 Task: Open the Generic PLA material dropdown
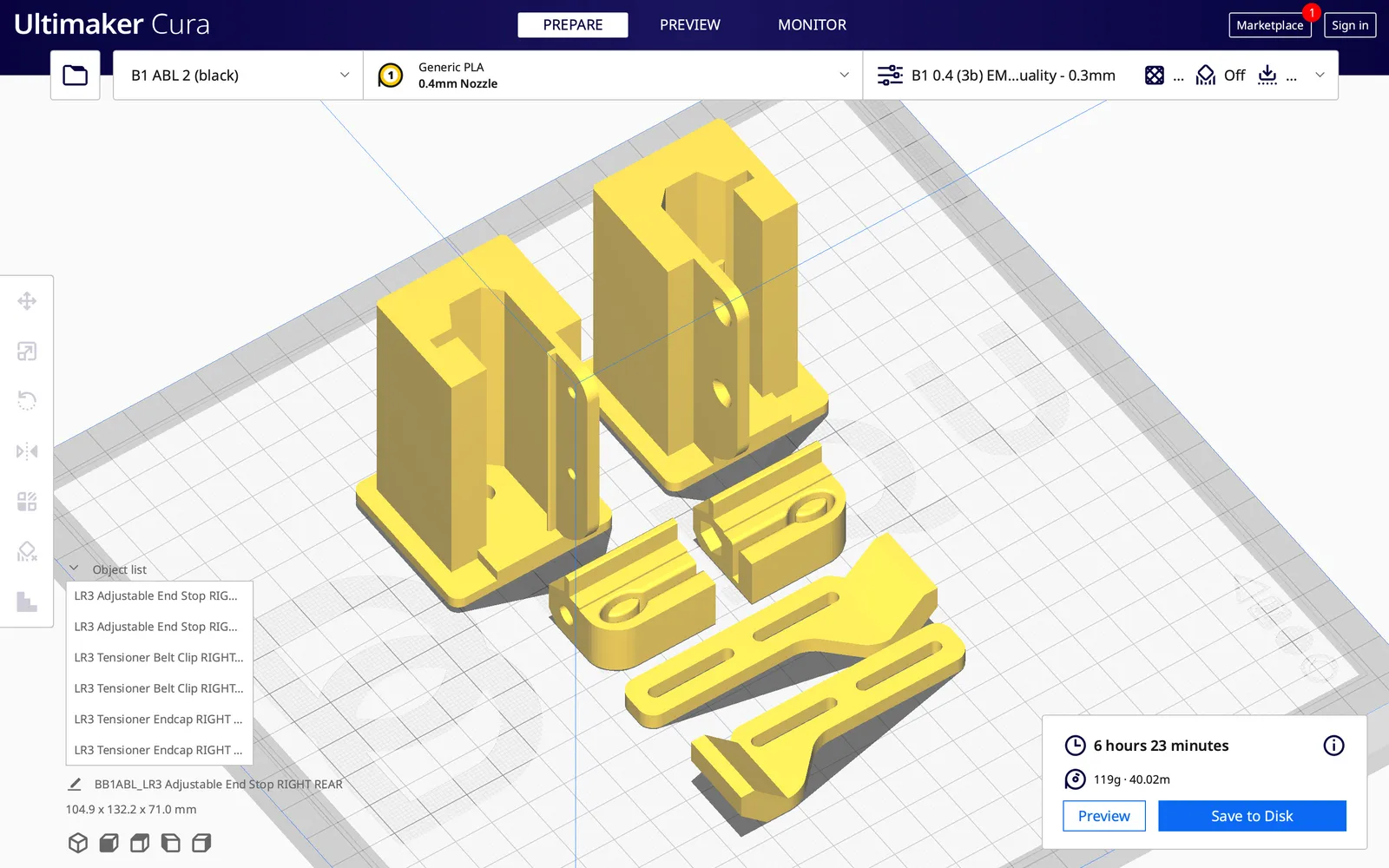pyautogui.click(x=613, y=76)
